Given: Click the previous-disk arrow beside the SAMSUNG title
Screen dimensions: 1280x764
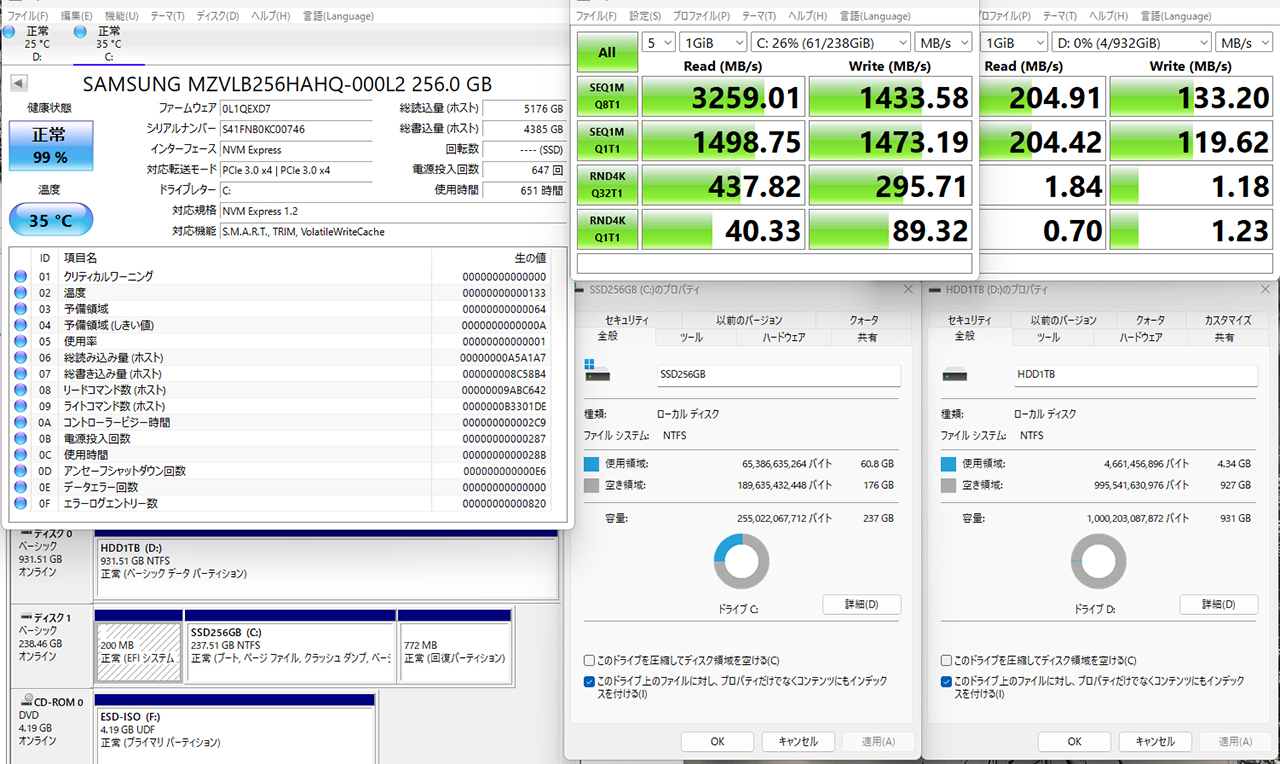Looking at the screenshot, I should pos(19,83).
